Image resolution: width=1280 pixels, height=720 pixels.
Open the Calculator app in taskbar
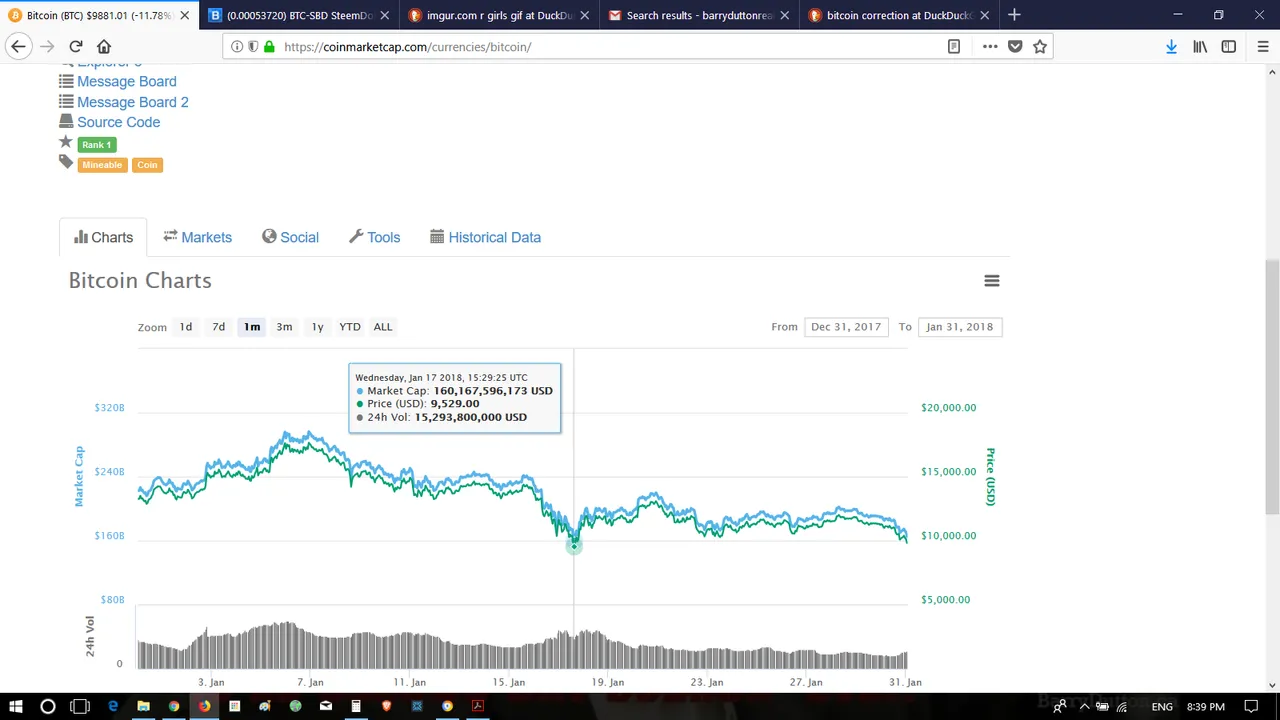pyautogui.click(x=356, y=706)
